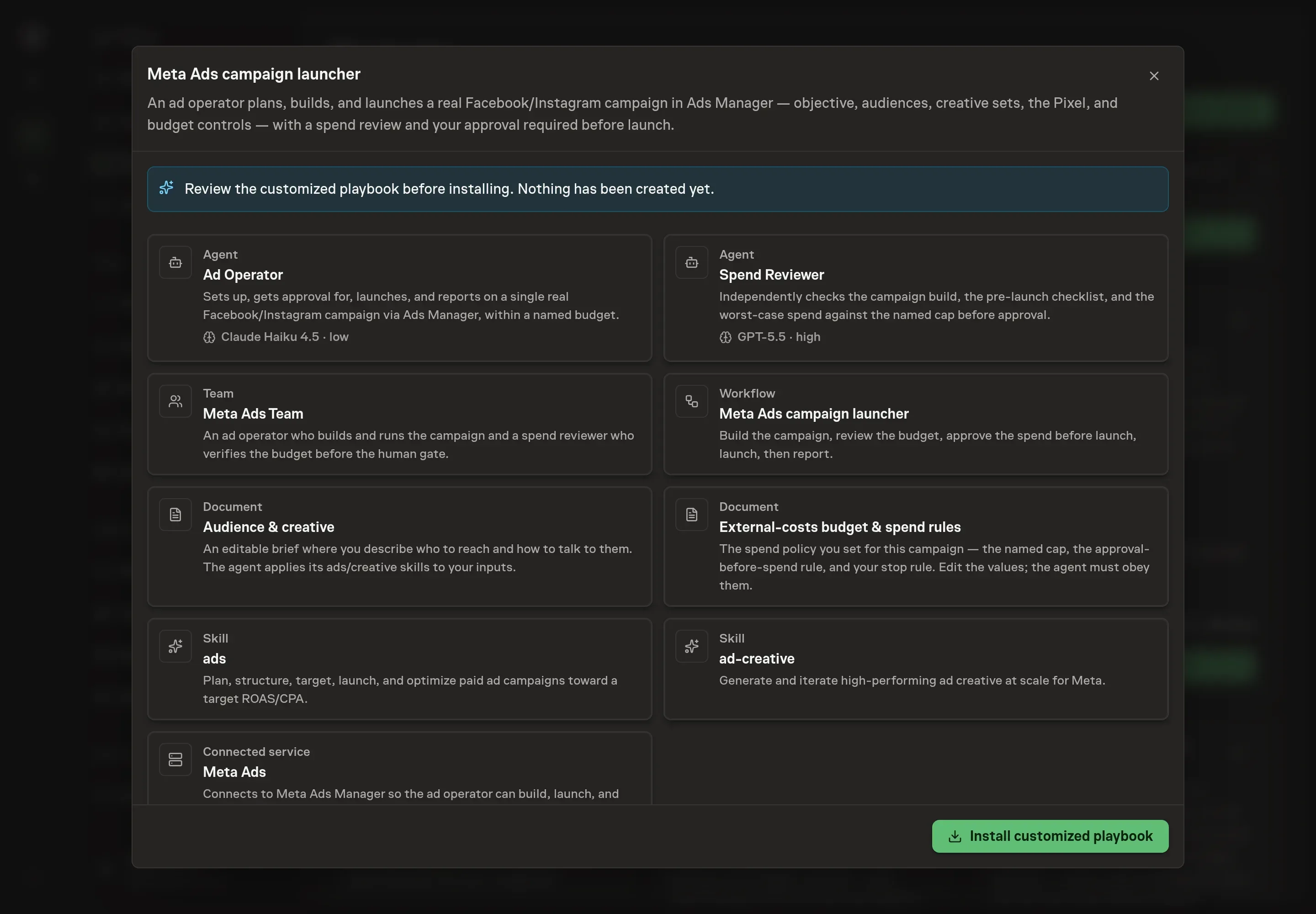
Task: Click the Meta Ads Manager connection description
Action: [411, 794]
